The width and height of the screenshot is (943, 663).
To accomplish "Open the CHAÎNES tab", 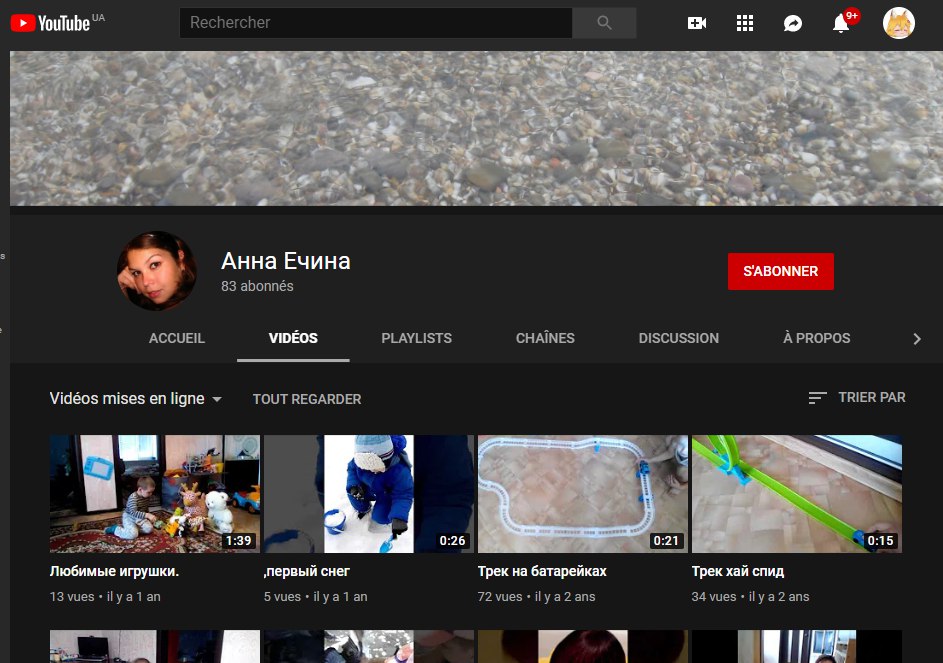I will point(545,338).
